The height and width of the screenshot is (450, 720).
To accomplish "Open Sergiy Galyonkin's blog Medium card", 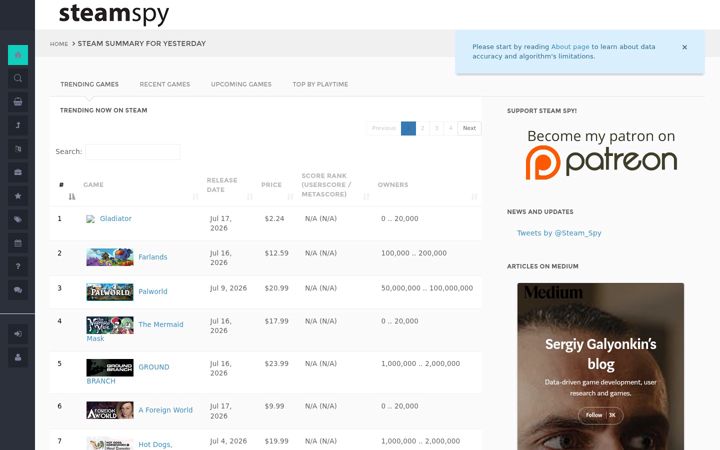I will tap(601, 366).
